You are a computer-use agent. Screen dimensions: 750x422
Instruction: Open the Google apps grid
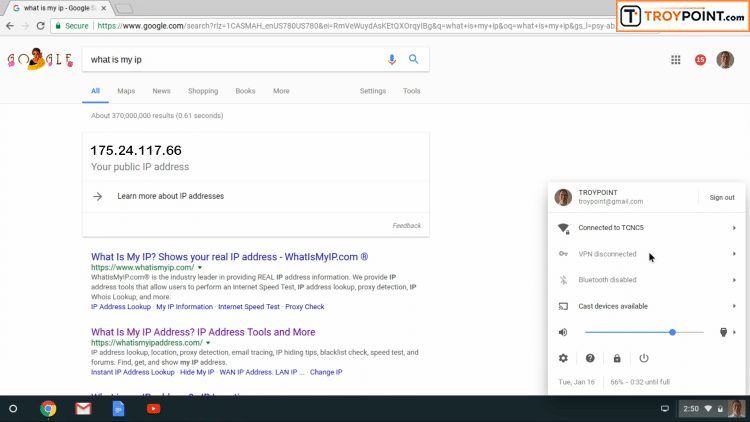click(675, 60)
